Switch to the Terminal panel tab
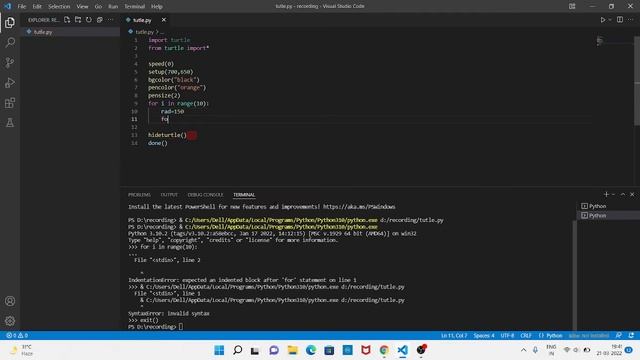Image resolution: width=640 pixels, height=360 pixels. tap(244, 195)
